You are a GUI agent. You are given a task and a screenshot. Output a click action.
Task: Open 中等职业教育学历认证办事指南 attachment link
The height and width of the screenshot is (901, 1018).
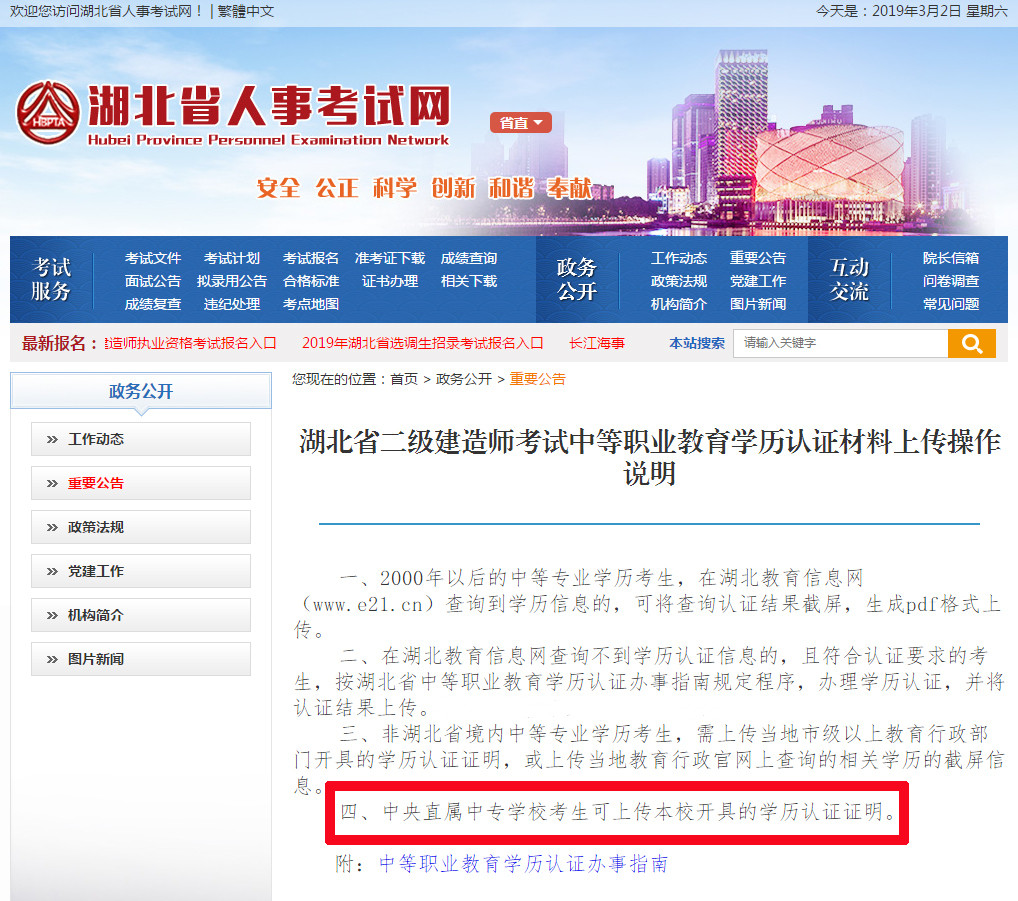coord(524,864)
